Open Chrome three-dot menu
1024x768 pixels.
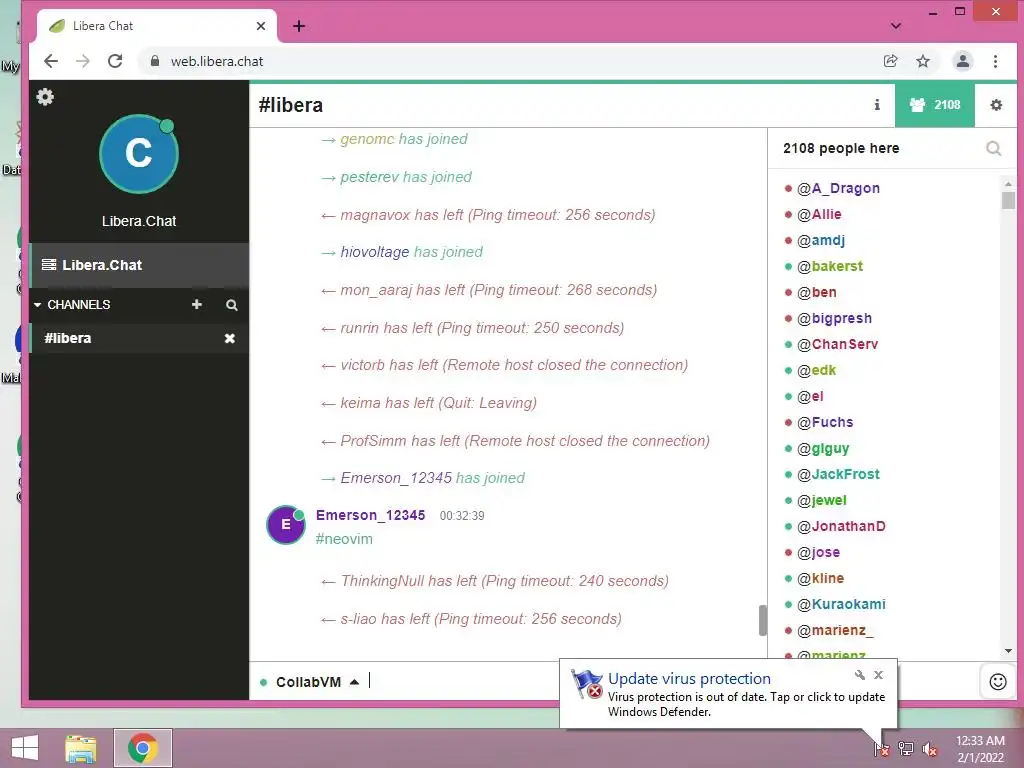(x=995, y=61)
